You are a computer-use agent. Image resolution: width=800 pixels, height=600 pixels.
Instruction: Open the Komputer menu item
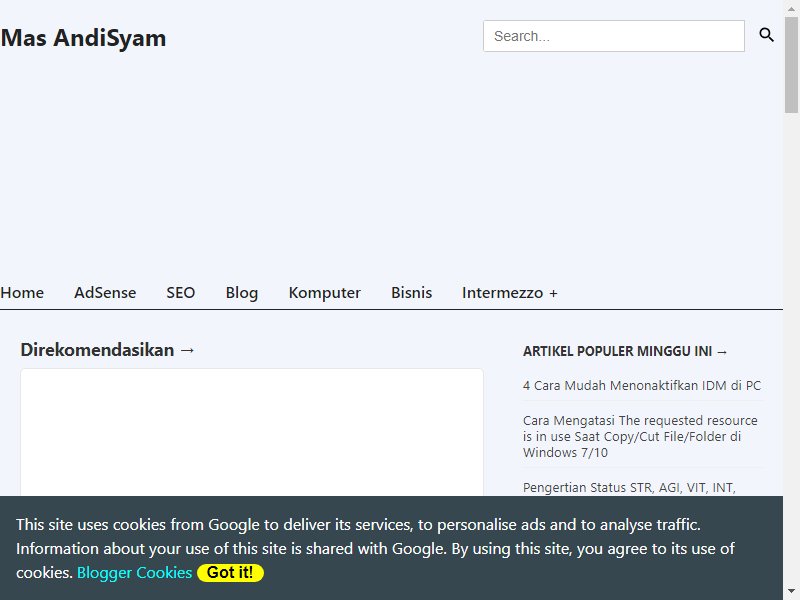tap(324, 293)
